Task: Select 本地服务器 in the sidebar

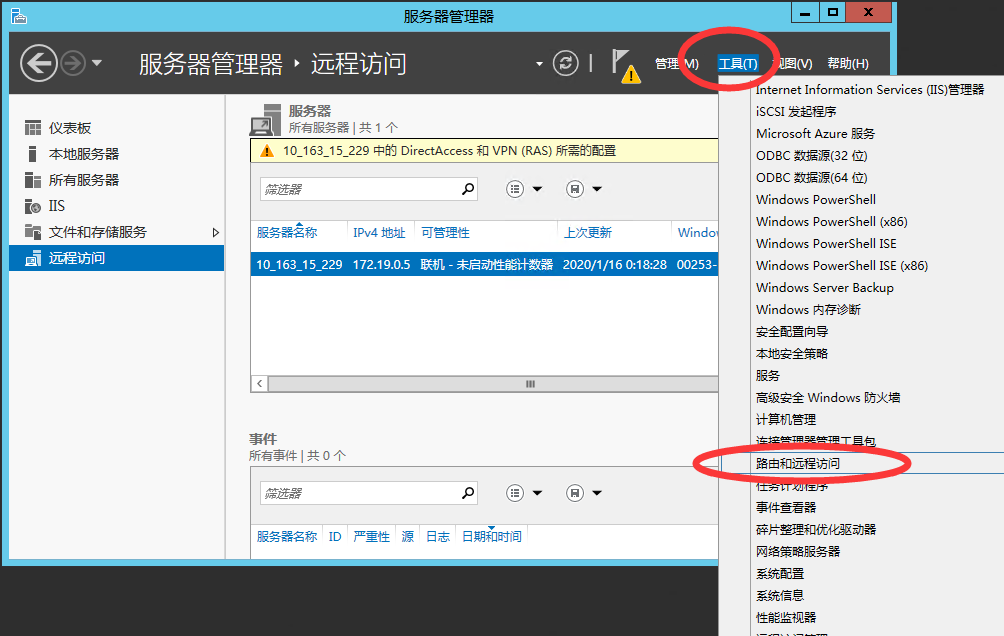Action: [84, 154]
